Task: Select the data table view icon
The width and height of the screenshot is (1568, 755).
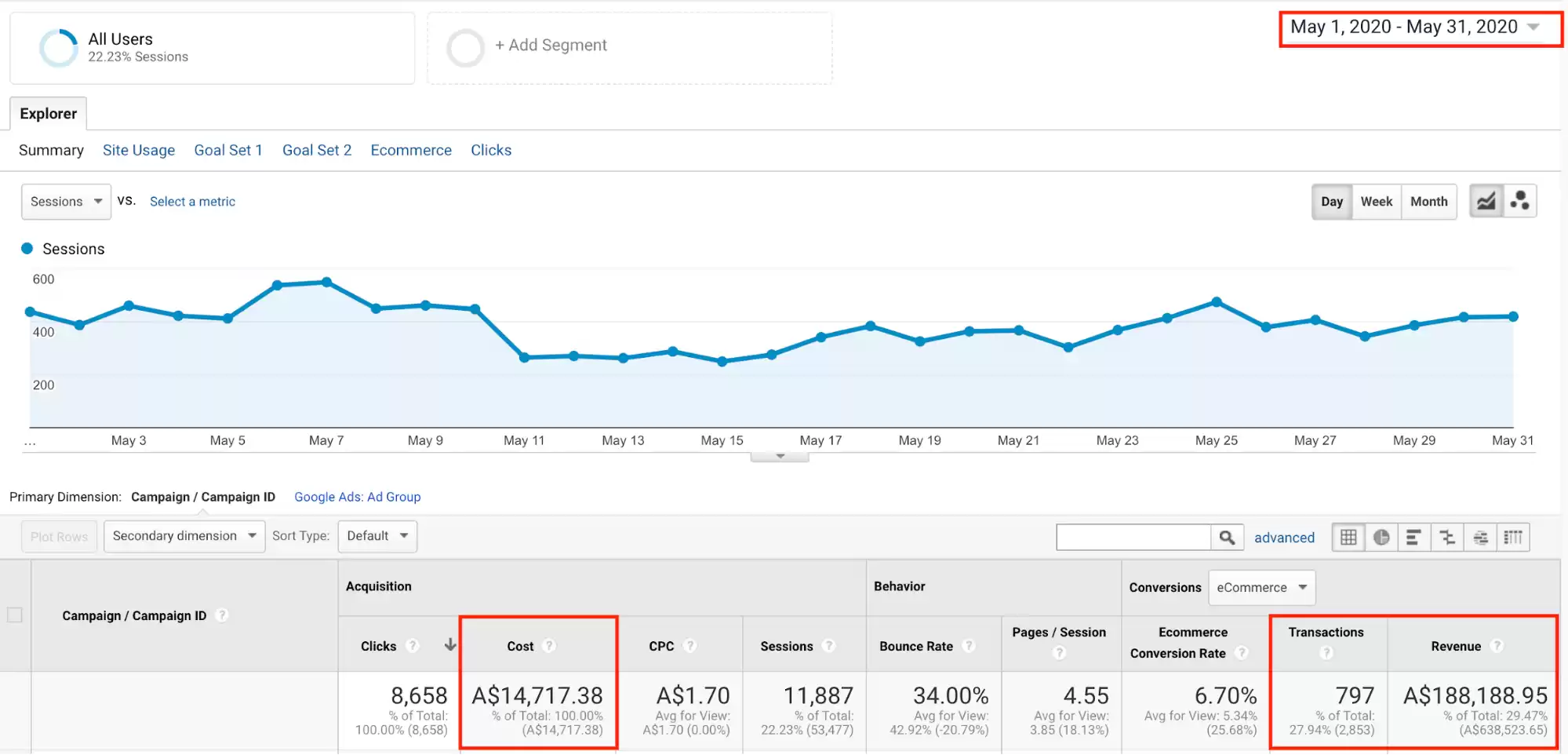Action: click(x=1348, y=538)
